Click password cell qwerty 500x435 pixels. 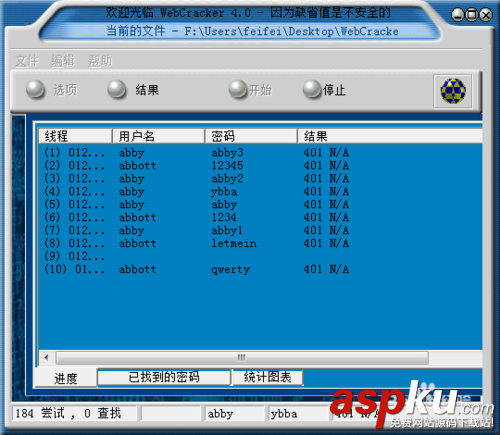pos(230,269)
